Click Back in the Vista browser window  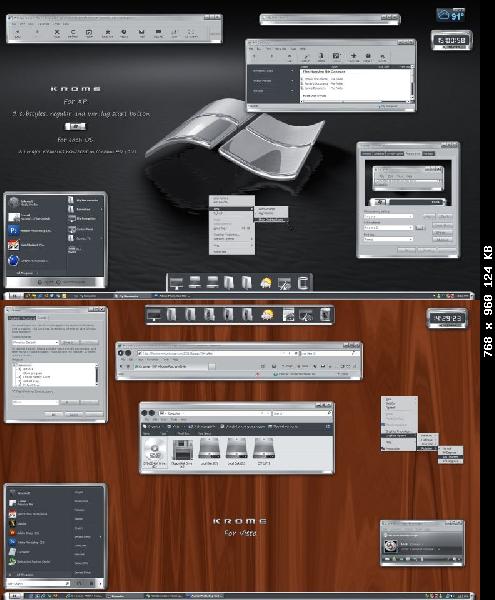(x=121, y=353)
